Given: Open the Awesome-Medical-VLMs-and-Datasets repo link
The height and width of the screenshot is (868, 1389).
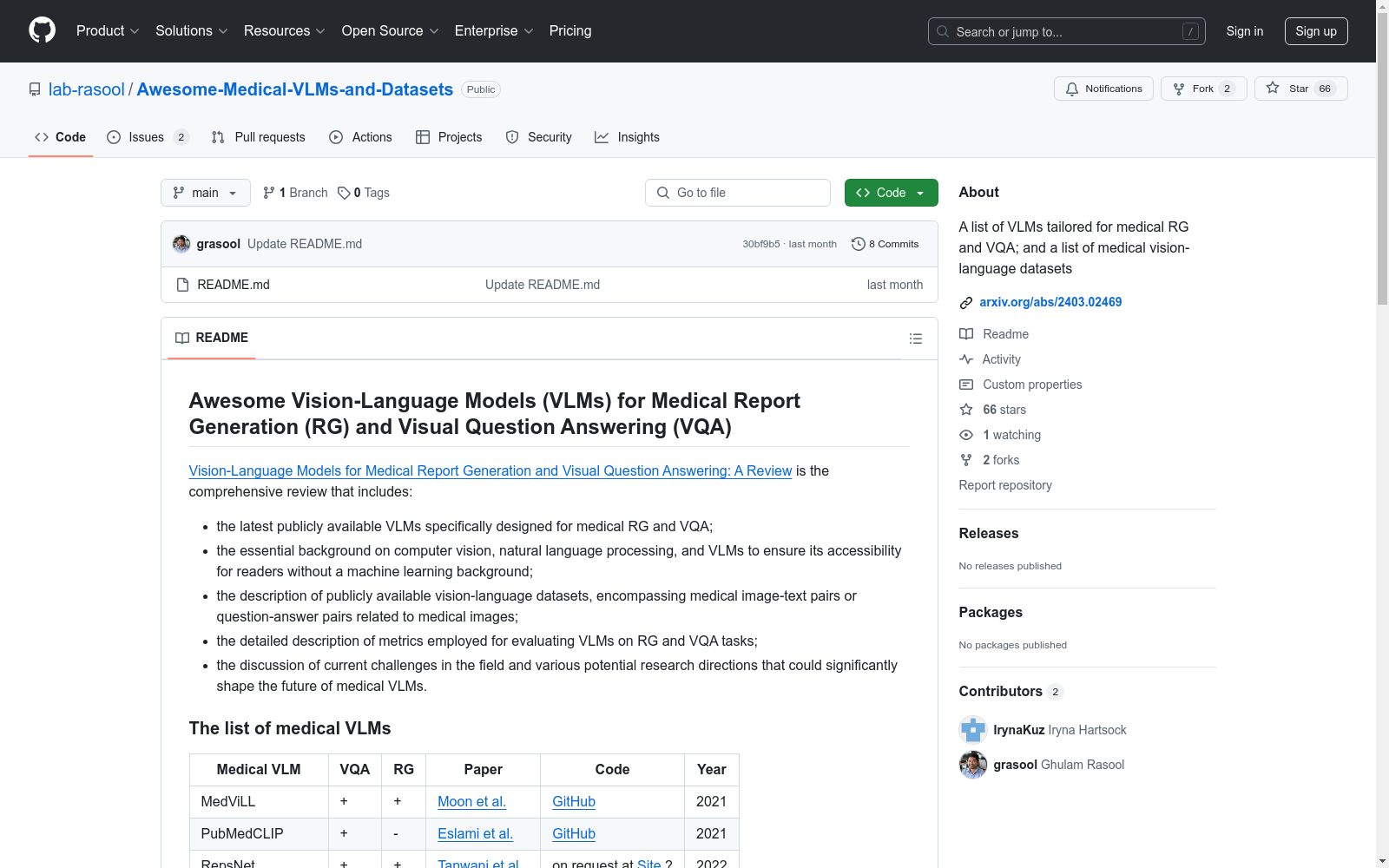Looking at the screenshot, I should [x=295, y=89].
